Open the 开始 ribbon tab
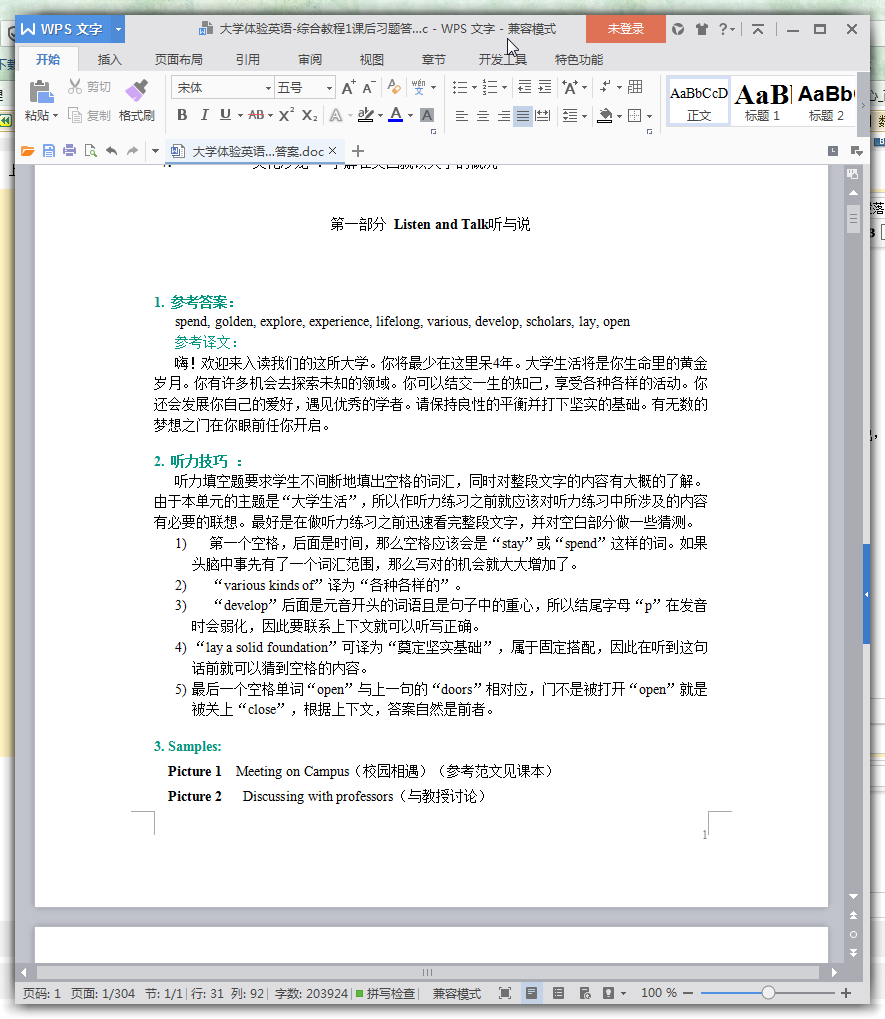The width and height of the screenshot is (885, 1019). point(48,60)
